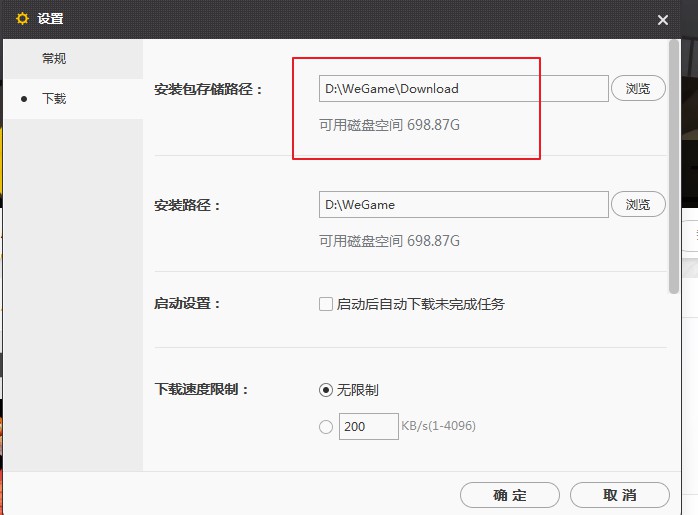Click the D:\WeGame\Download path field
This screenshot has width=698, height=515.
click(463, 89)
